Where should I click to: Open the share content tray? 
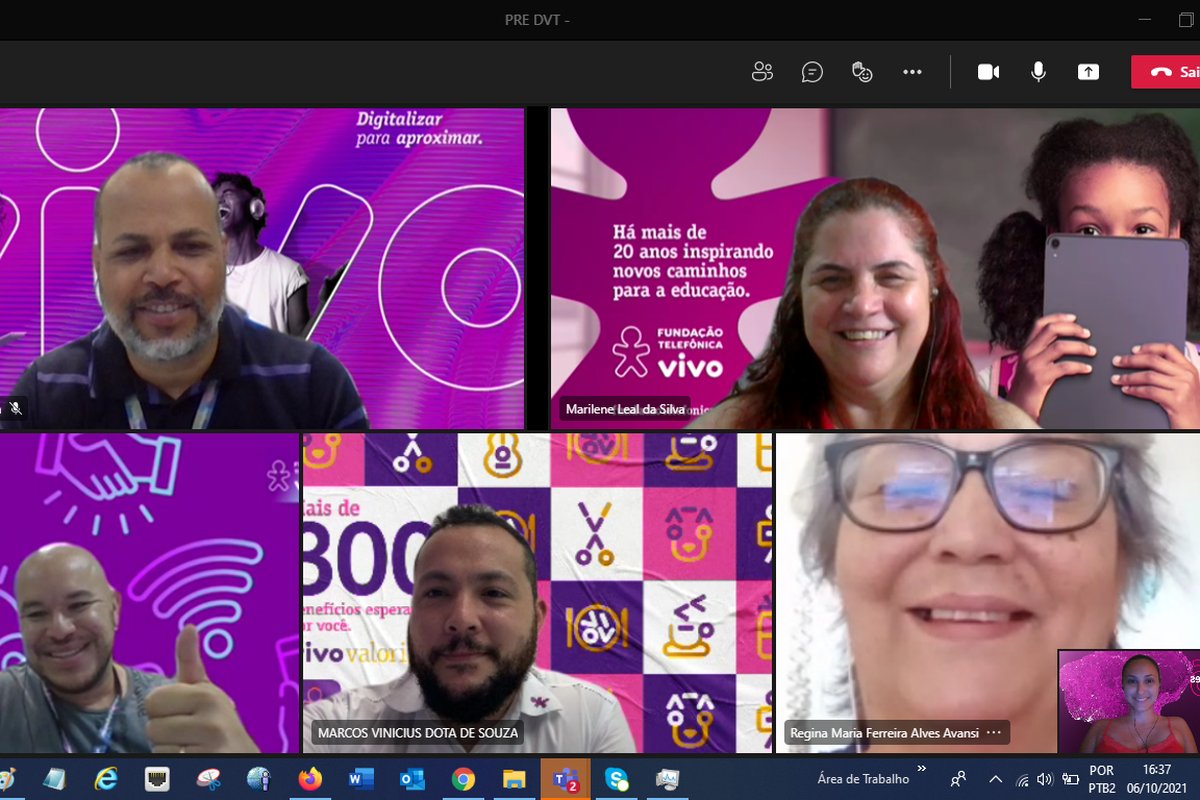click(1088, 72)
